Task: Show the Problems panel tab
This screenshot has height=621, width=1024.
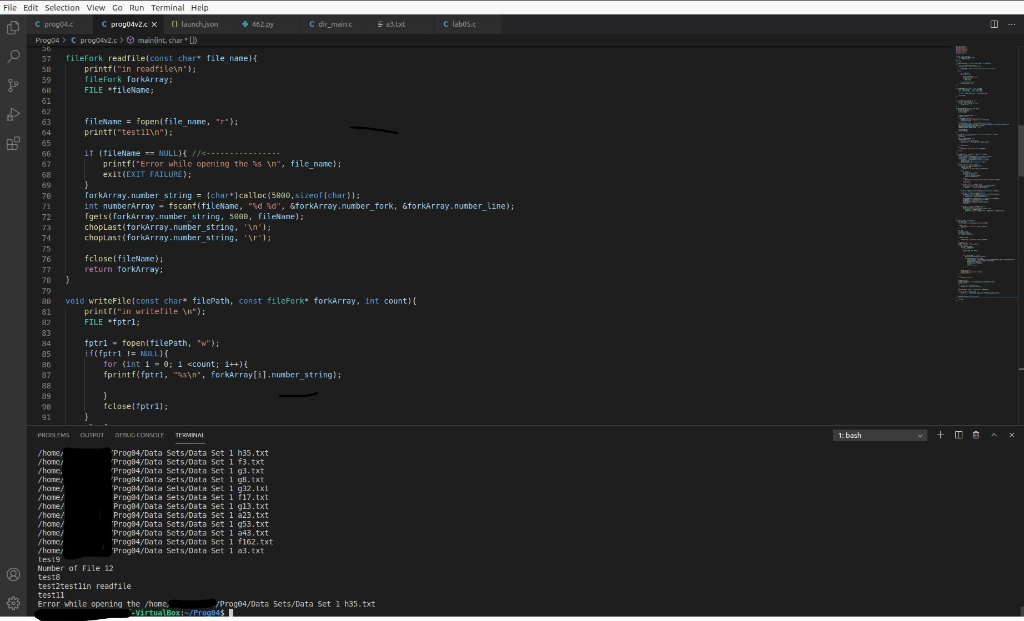Action: point(54,435)
